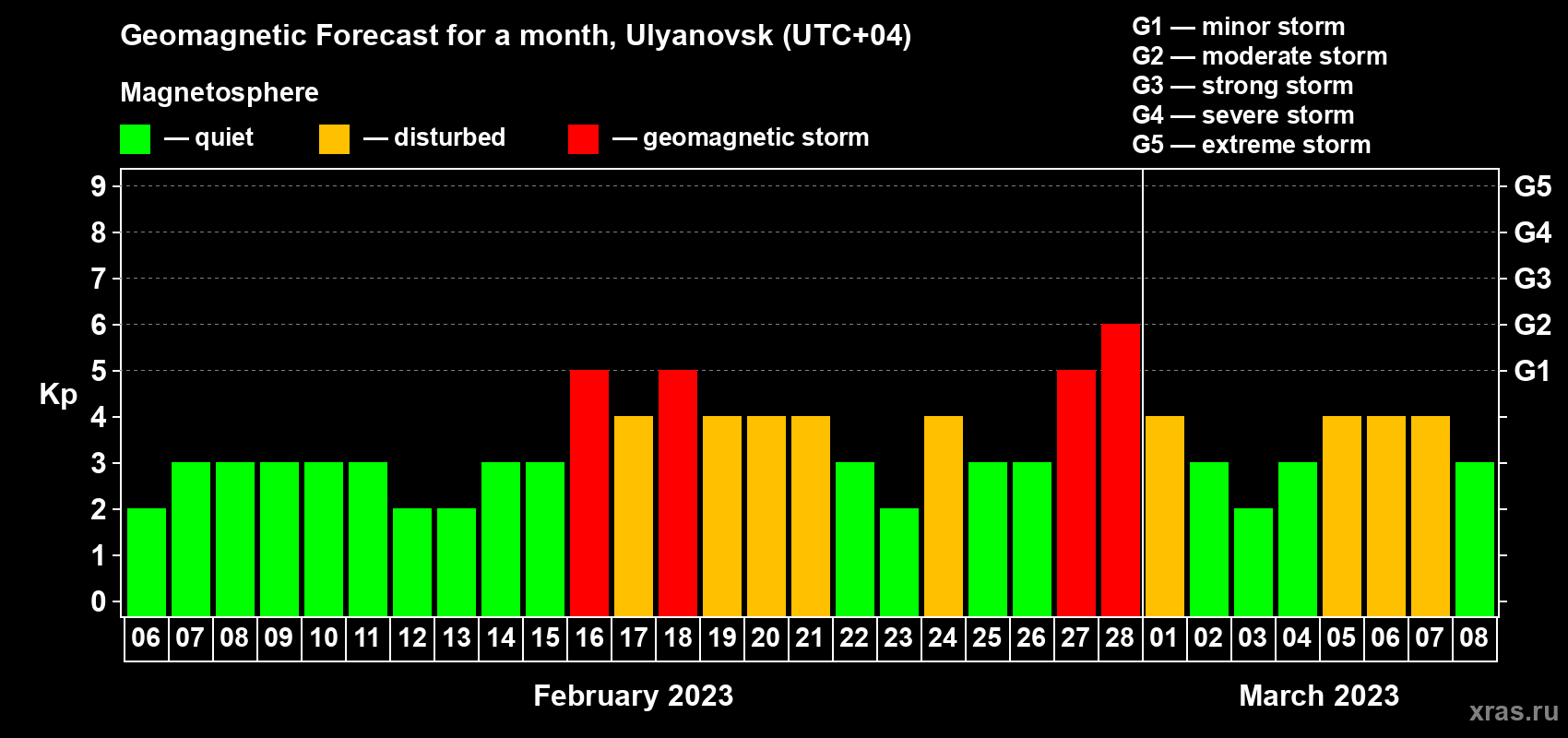Click the March 2023 month label
Viewport: 1568px width, 738px height.
click(1319, 696)
